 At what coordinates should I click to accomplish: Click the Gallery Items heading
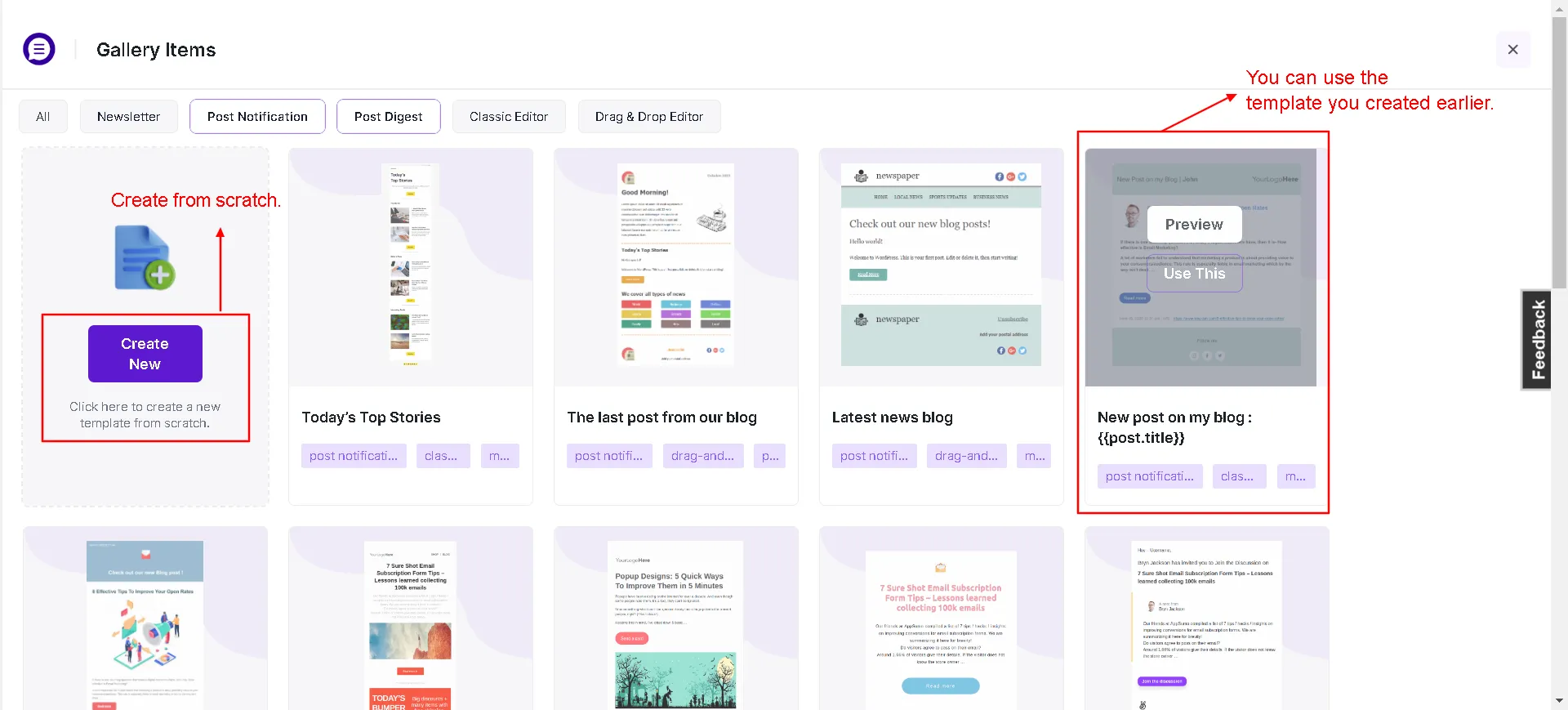[x=156, y=50]
